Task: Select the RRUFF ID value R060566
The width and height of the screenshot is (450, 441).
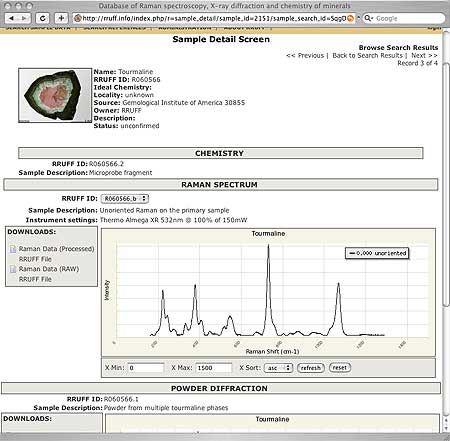Action: pos(146,80)
